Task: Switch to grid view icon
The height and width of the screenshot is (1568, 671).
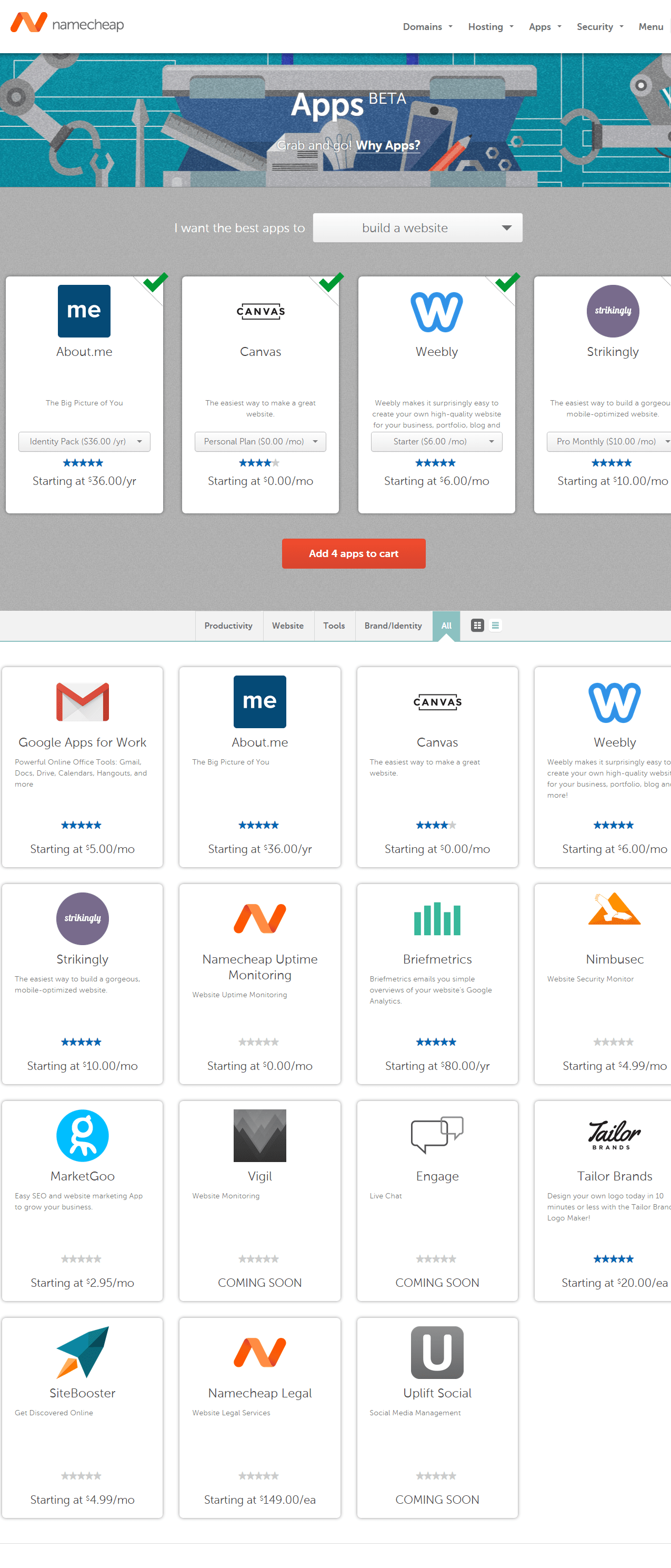Action: [x=477, y=625]
